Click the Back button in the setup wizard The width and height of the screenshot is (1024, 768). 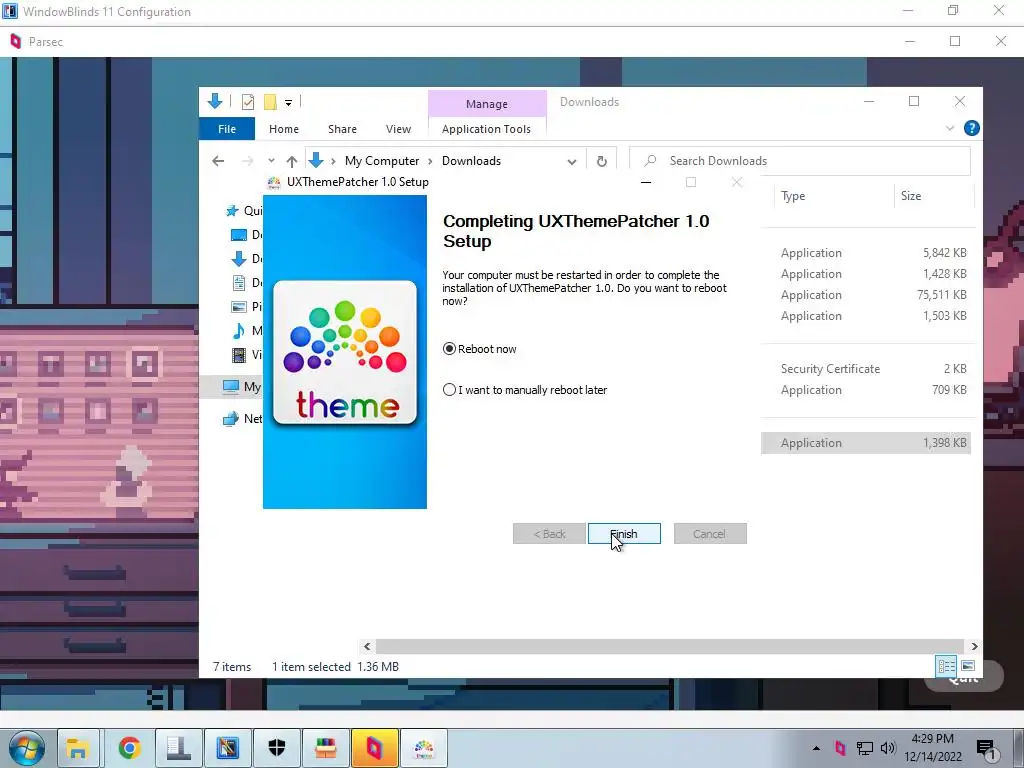(549, 534)
